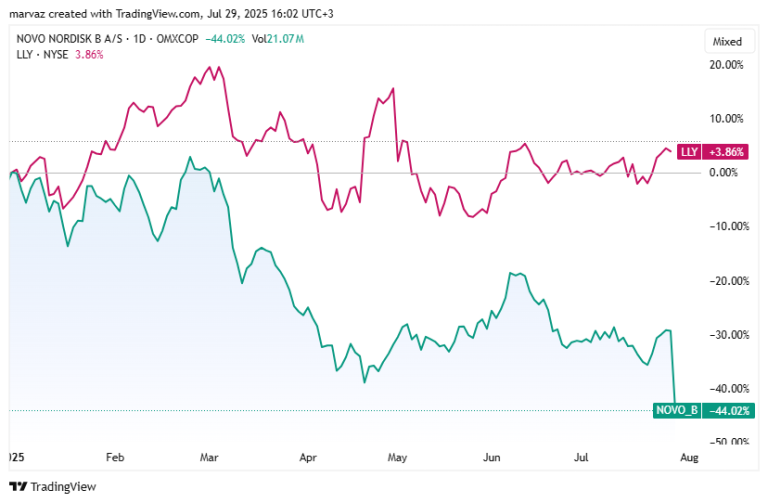768x503 pixels.
Task: Click the LLY · NYSE comparison legend
Action: tap(42, 54)
